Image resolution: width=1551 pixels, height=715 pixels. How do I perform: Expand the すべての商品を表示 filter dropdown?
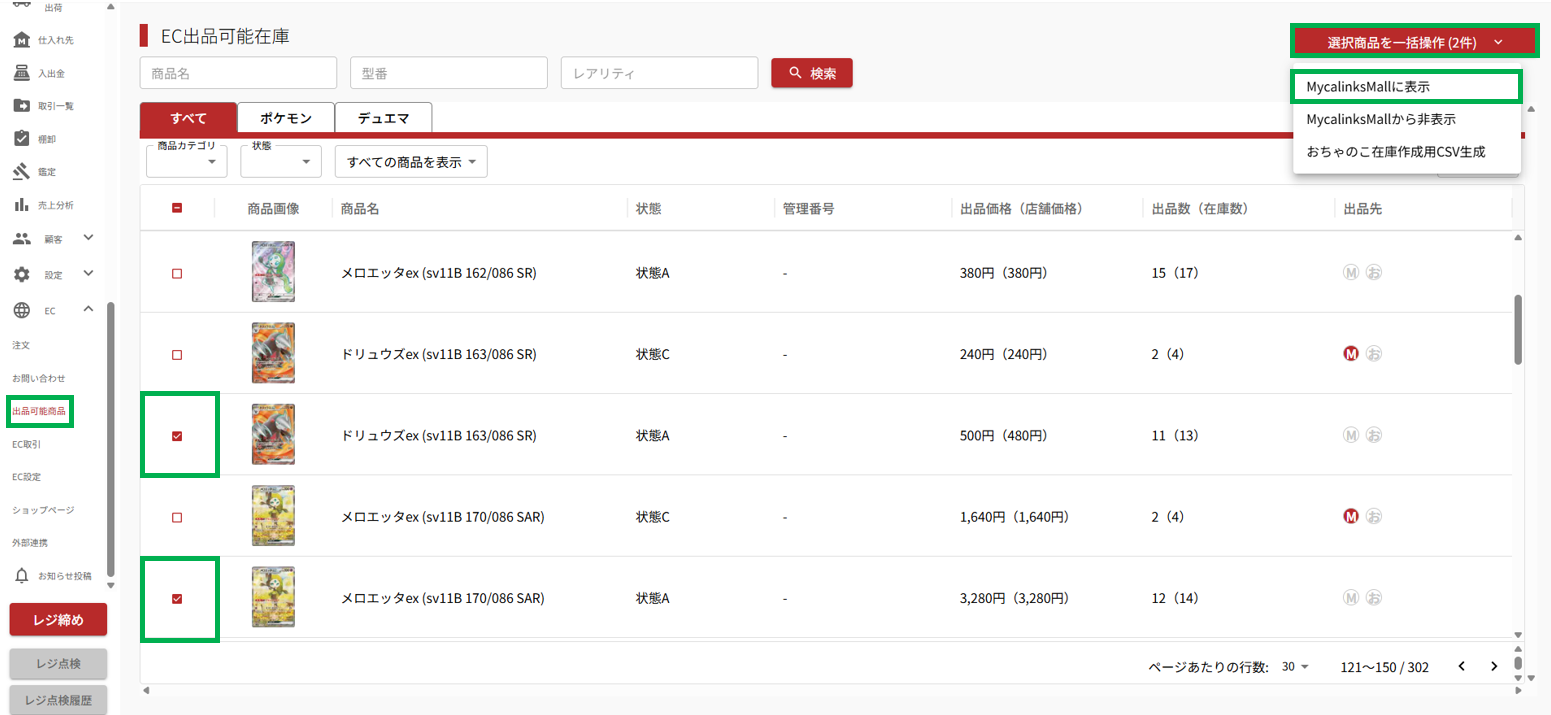[411, 162]
